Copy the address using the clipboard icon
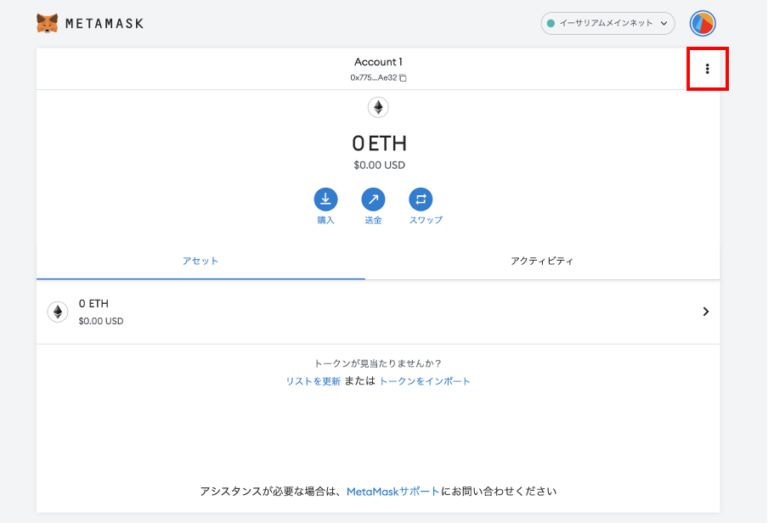Screen dimensions: 768x523 click(x=403, y=78)
